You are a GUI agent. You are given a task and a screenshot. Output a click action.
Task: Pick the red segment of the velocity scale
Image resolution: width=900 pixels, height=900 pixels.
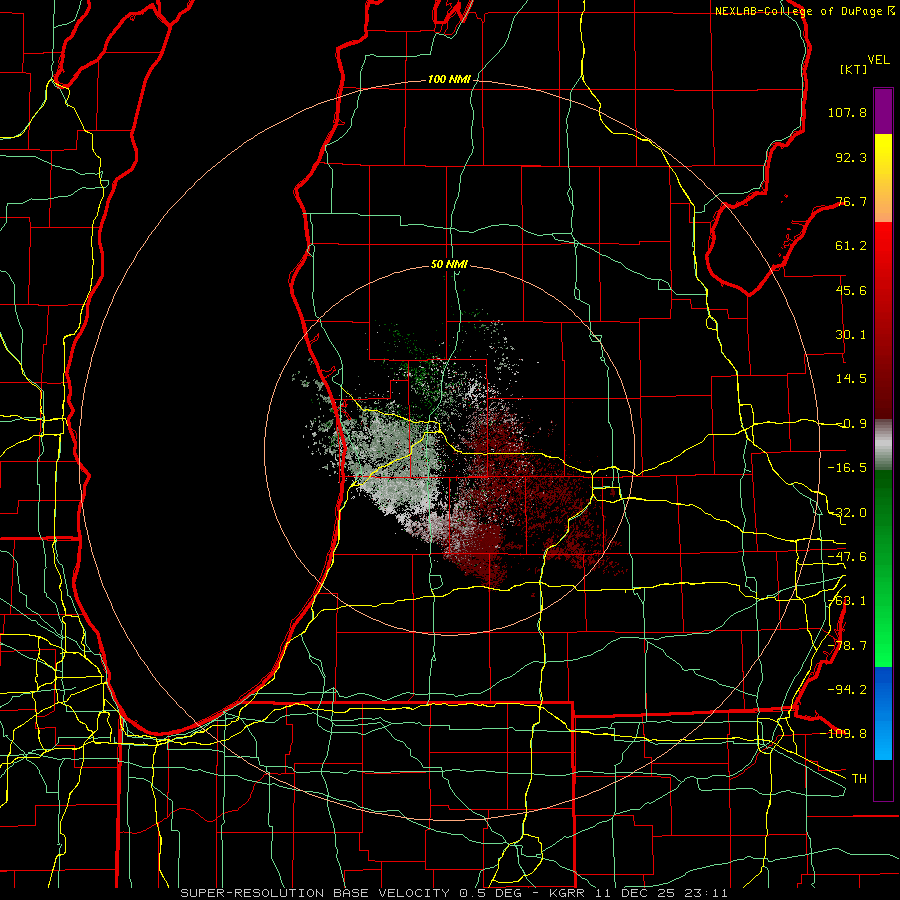[x=883, y=320]
